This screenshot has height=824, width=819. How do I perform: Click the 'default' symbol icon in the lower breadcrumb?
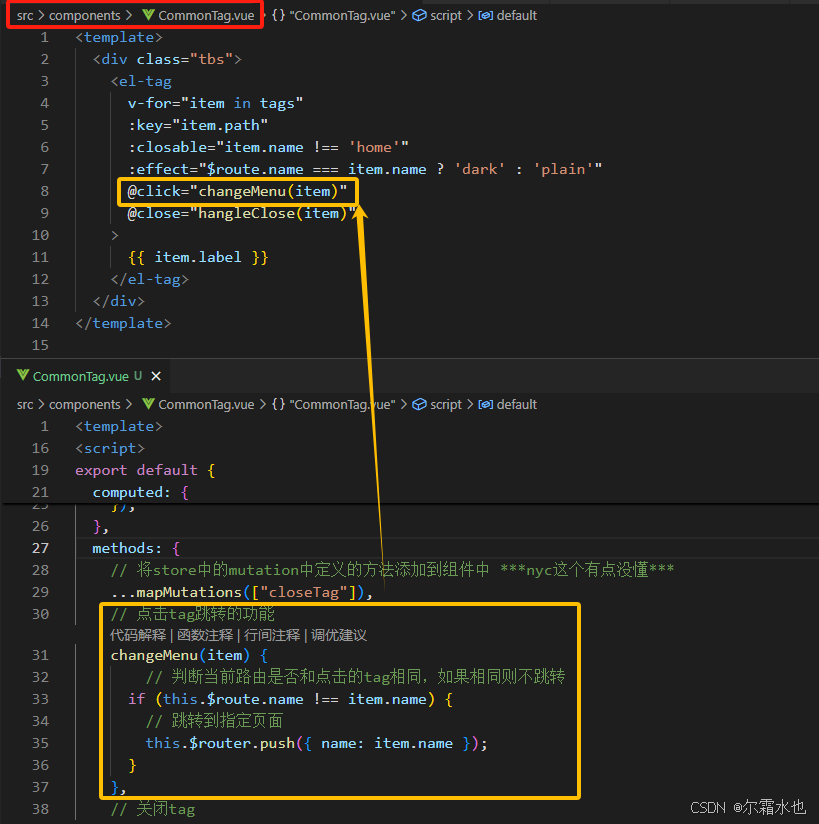(485, 404)
